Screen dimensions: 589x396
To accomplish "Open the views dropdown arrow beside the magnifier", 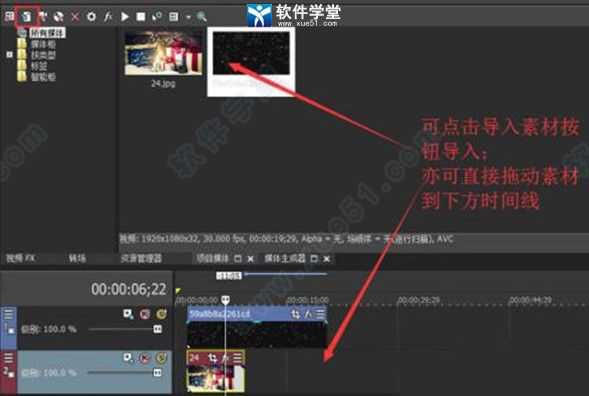I will click(188, 17).
